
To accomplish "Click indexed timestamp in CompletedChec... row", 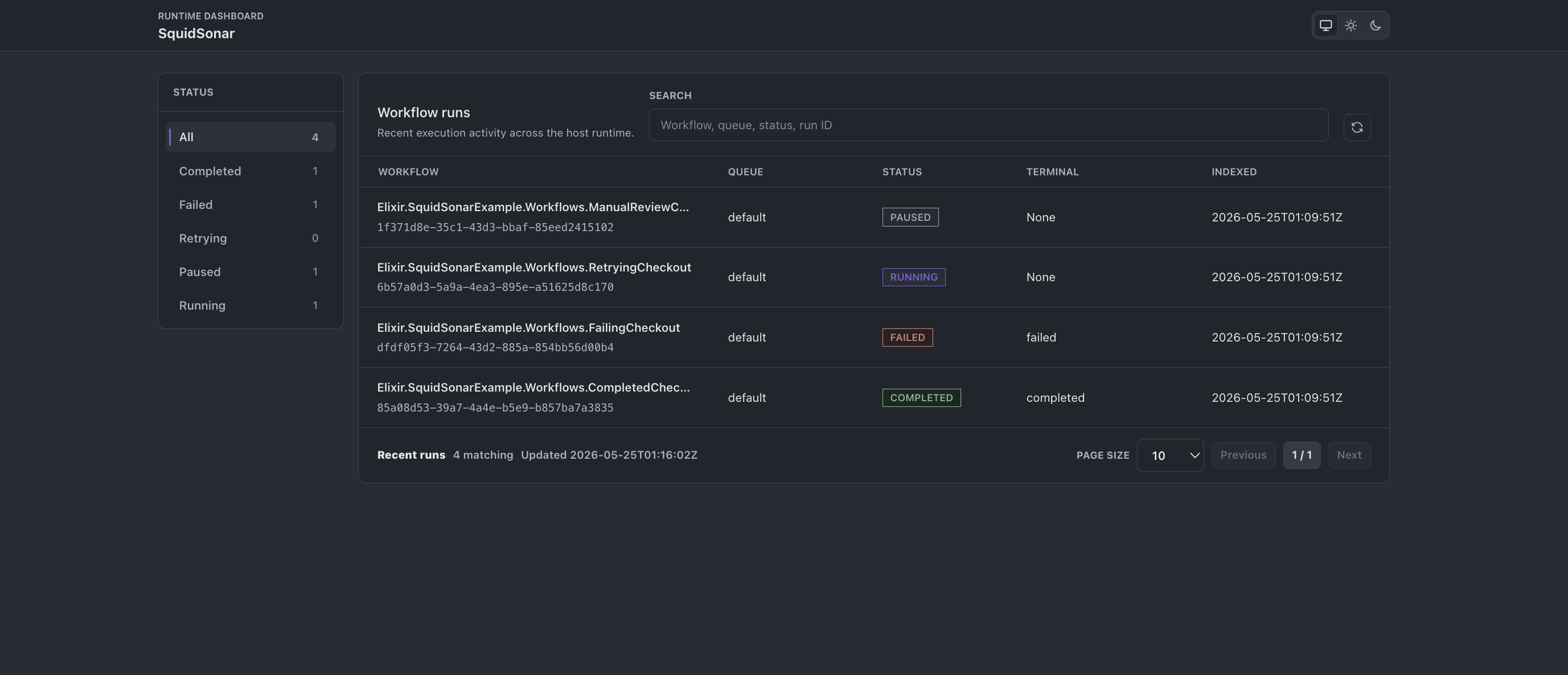I will [1276, 397].
